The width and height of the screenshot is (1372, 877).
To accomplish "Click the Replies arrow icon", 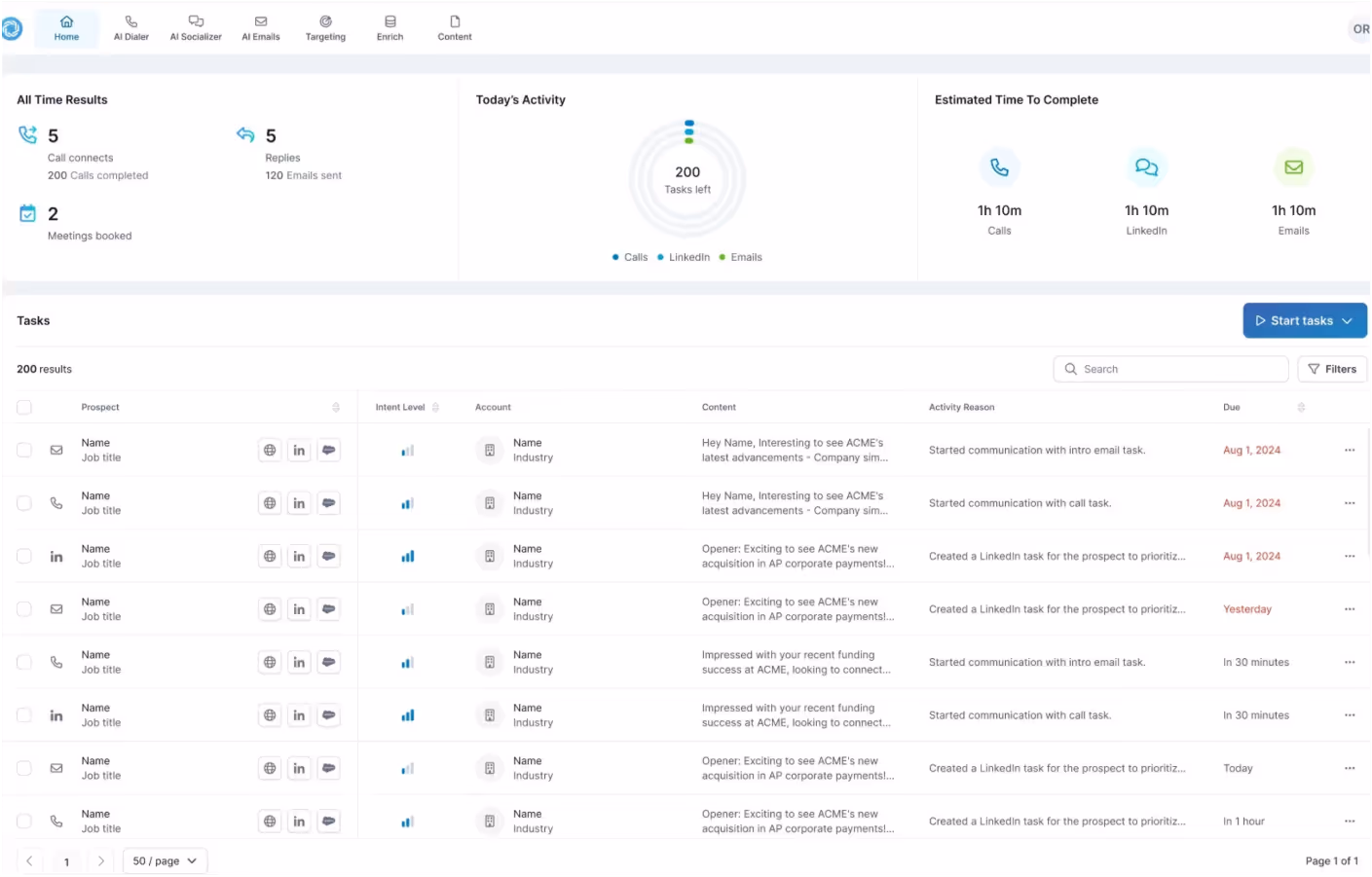I will 245,134.
